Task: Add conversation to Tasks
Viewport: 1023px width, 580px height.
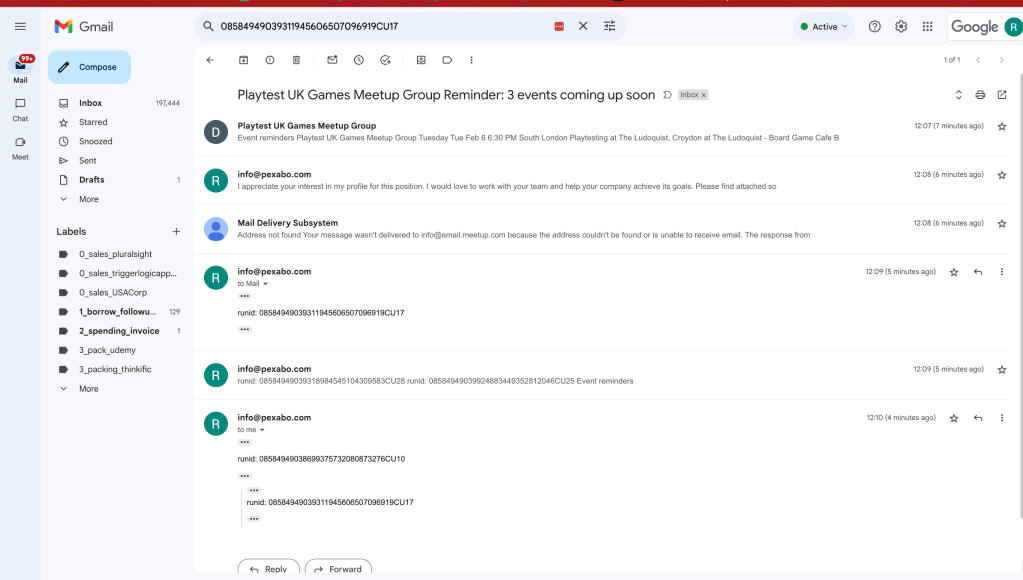Action: 386,60
